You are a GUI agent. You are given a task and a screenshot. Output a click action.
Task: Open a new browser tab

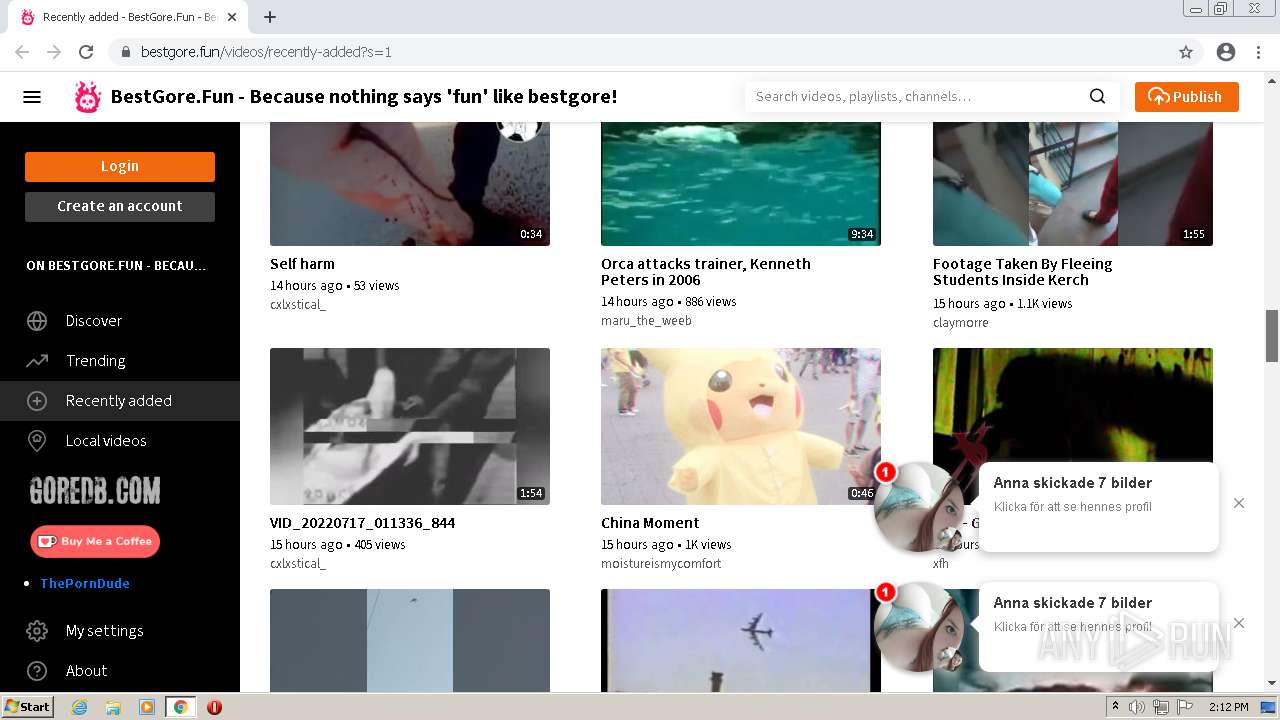270,17
